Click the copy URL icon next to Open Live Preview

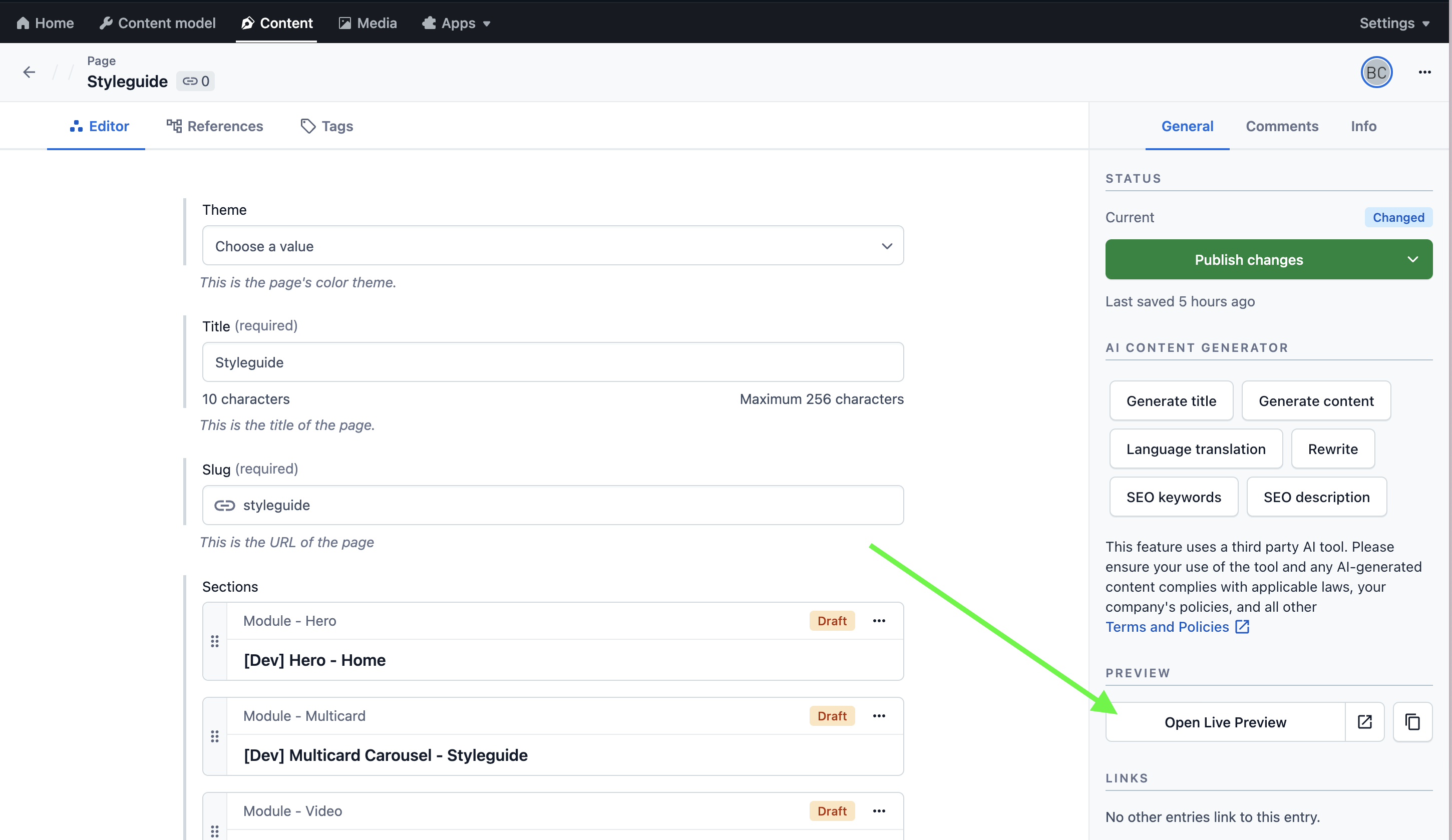1412,722
